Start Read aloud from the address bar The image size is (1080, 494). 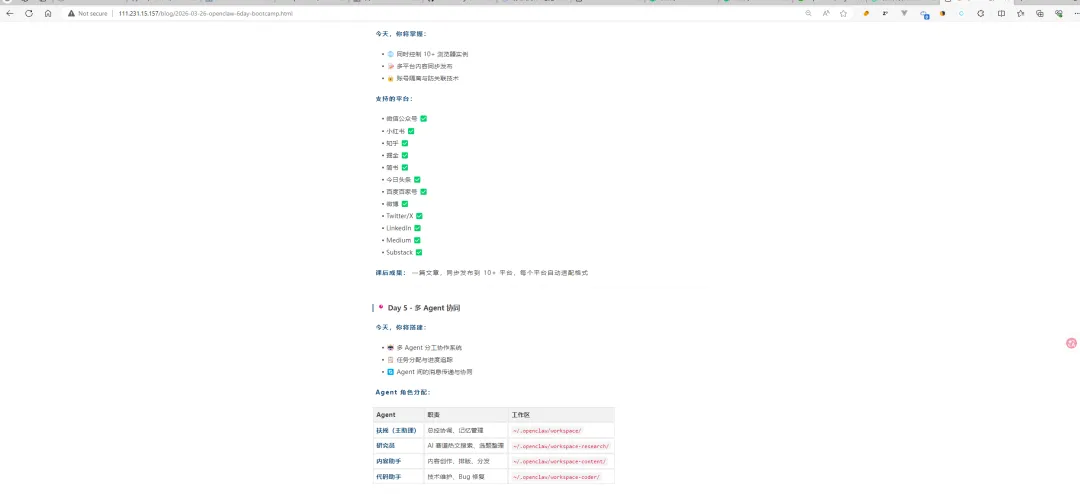(x=826, y=13)
